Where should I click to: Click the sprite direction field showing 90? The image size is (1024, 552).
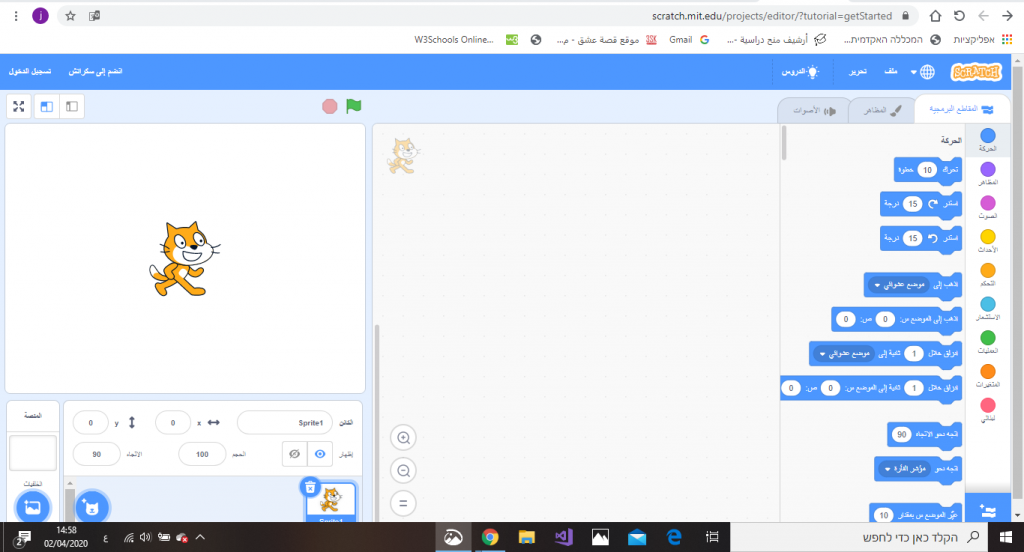point(97,454)
